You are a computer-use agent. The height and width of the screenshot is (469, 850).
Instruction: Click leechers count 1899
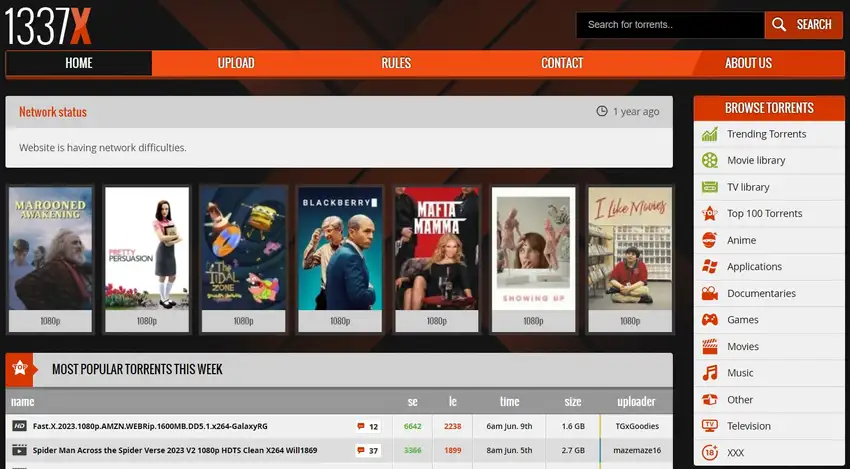click(x=453, y=450)
